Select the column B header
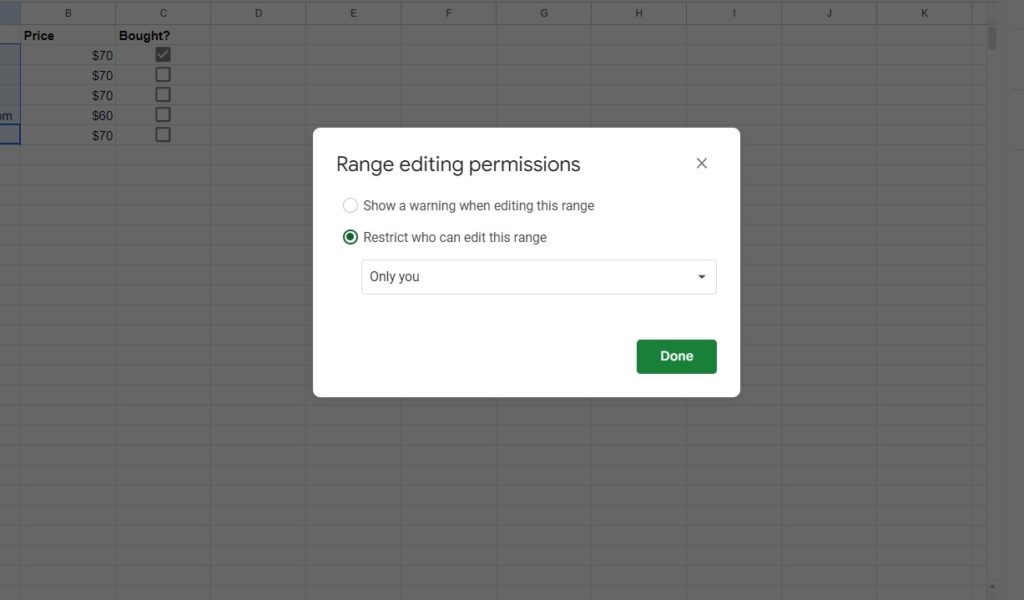 [68, 13]
